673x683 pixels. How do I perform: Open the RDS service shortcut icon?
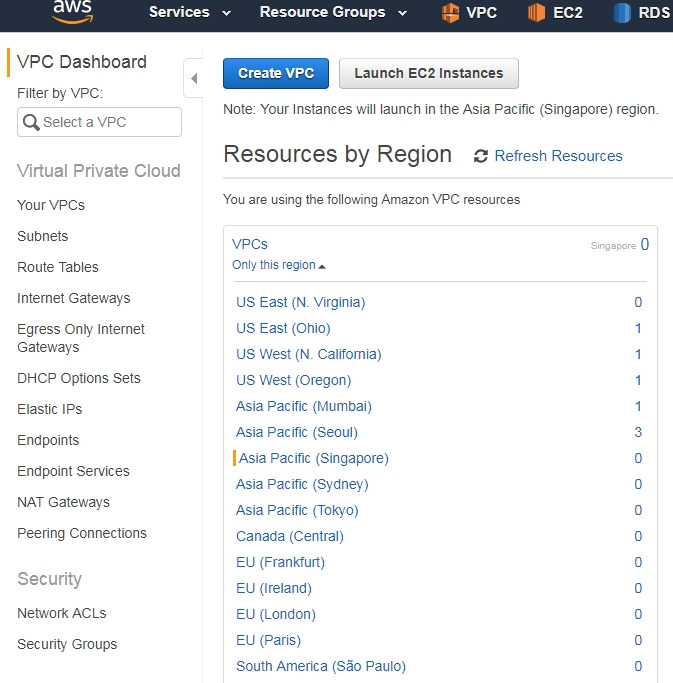(622, 12)
